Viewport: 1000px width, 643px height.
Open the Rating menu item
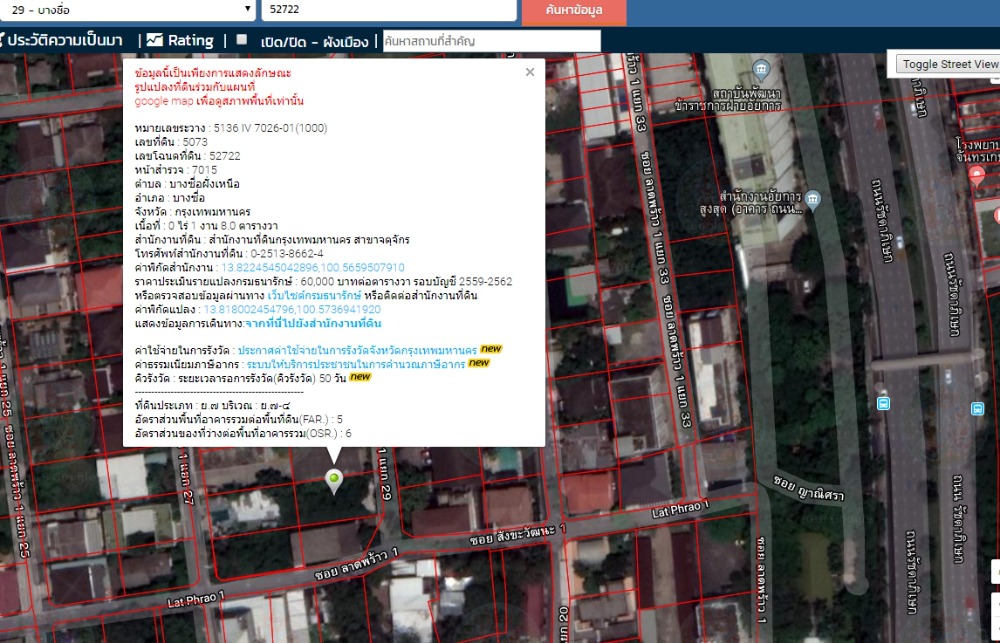(190, 41)
